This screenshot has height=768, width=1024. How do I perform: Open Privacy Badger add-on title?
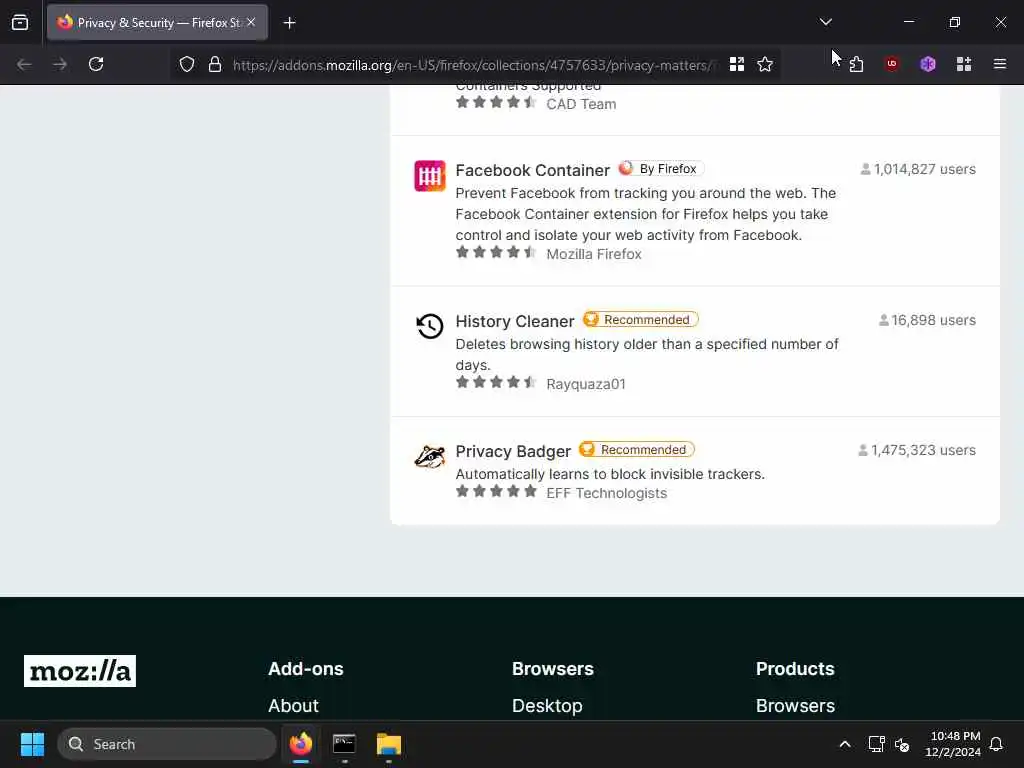click(513, 451)
